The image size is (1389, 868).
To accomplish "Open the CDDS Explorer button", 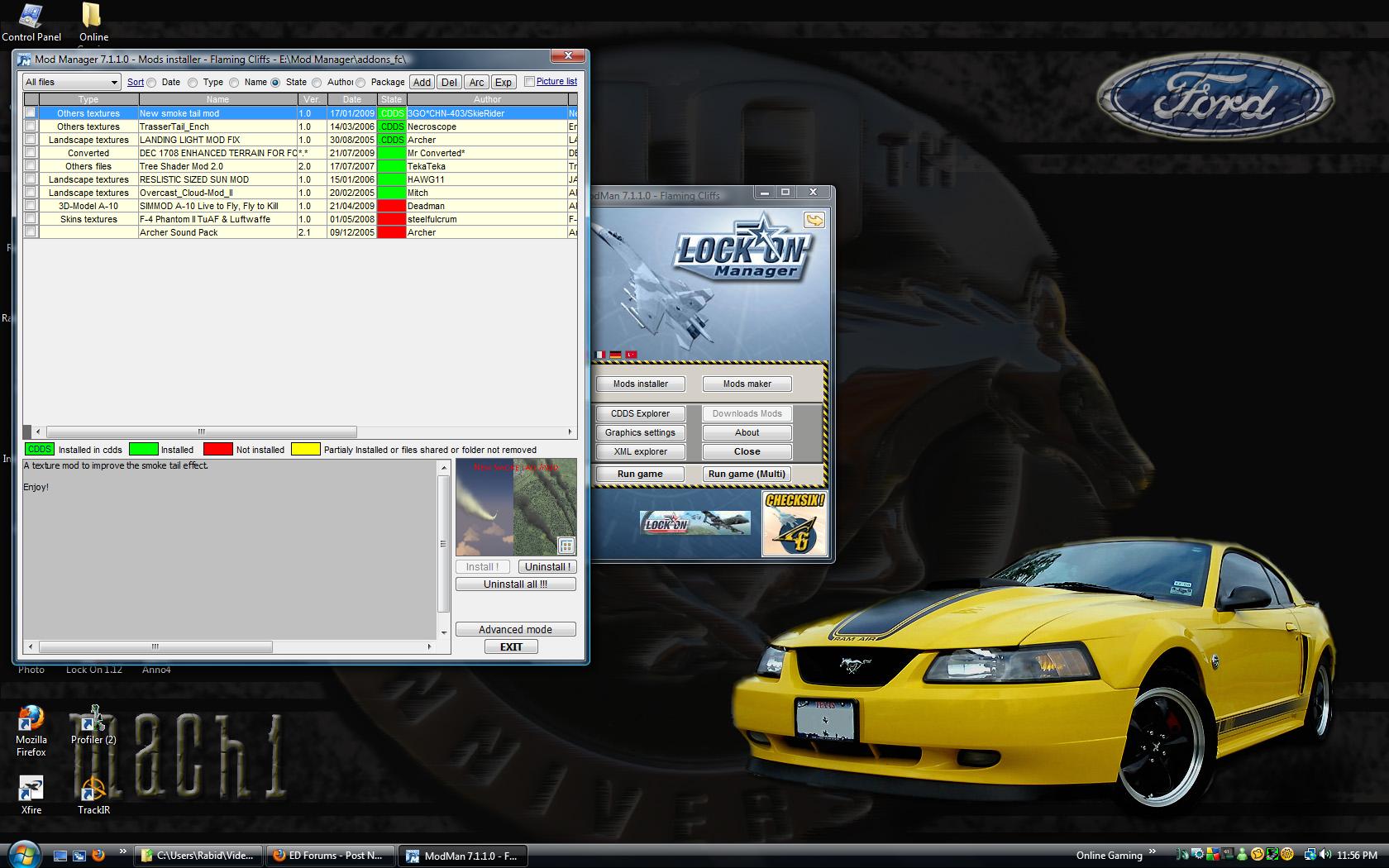I will [x=640, y=413].
